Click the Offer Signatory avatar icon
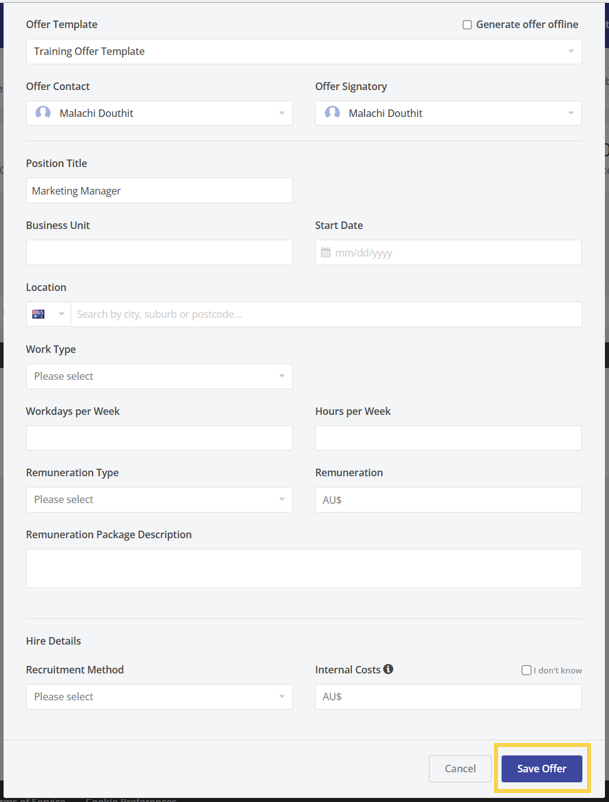The width and height of the screenshot is (609, 802). coord(332,113)
